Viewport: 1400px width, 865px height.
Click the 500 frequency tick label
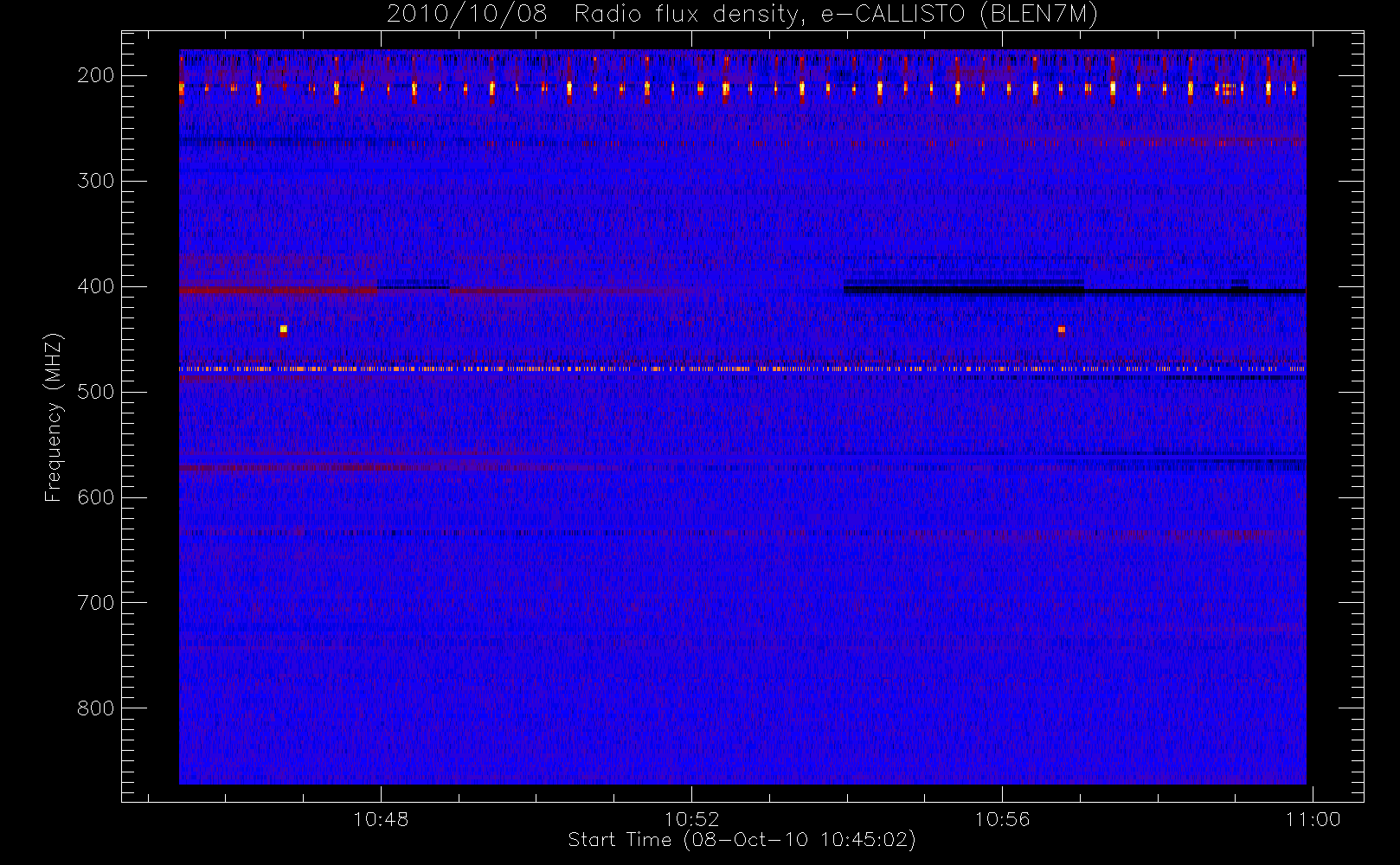[95, 392]
